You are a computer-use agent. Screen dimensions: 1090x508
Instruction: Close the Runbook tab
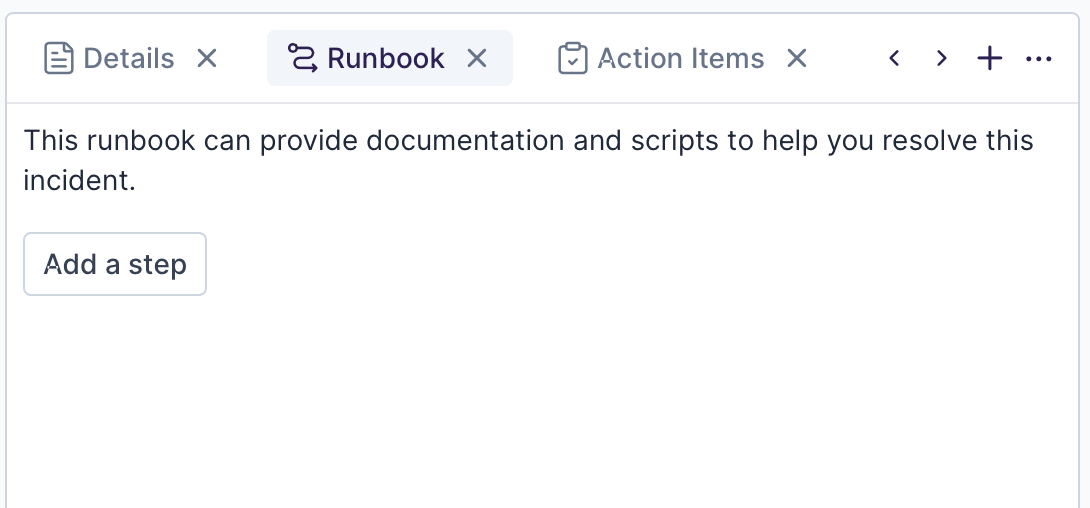click(478, 59)
